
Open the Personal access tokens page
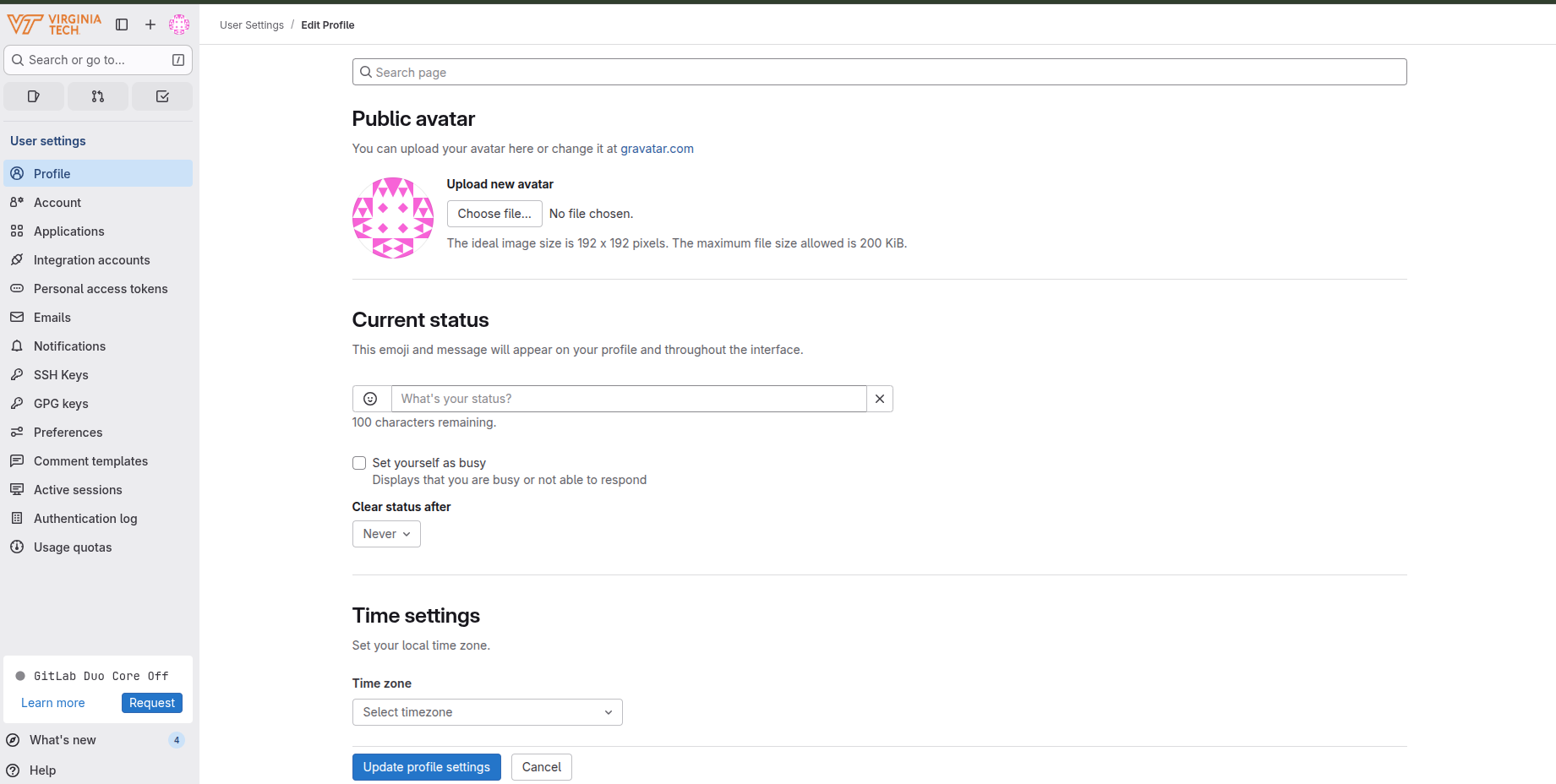pyautogui.click(x=101, y=289)
